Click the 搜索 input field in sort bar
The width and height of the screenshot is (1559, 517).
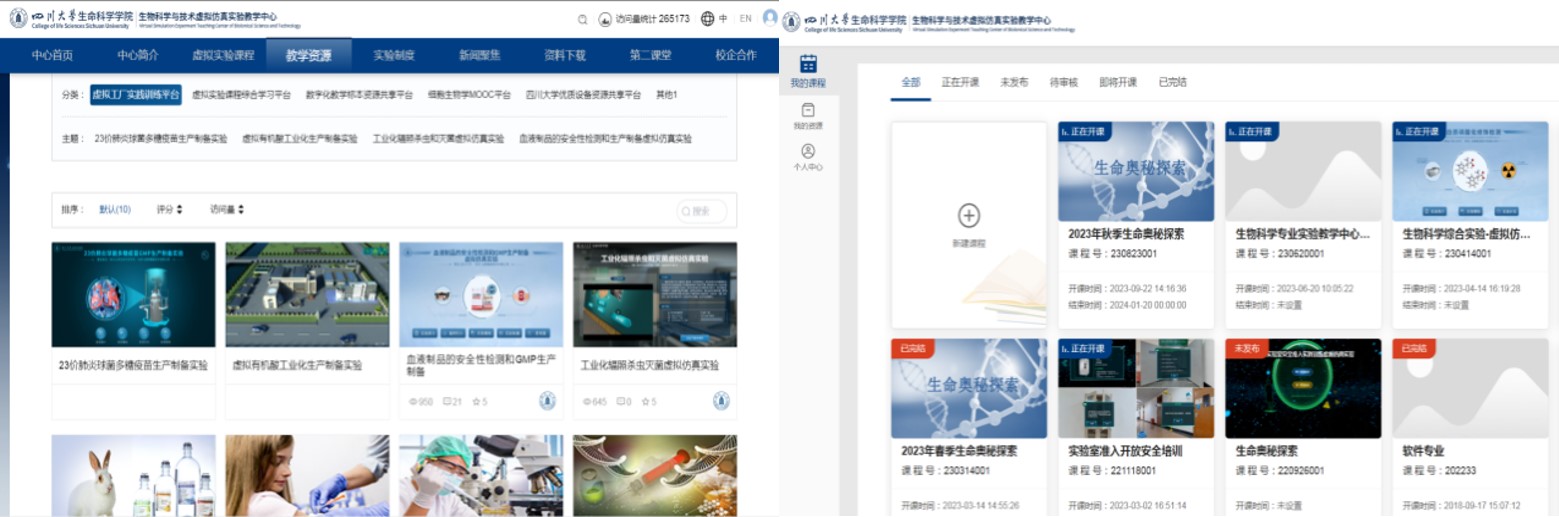[706, 211]
